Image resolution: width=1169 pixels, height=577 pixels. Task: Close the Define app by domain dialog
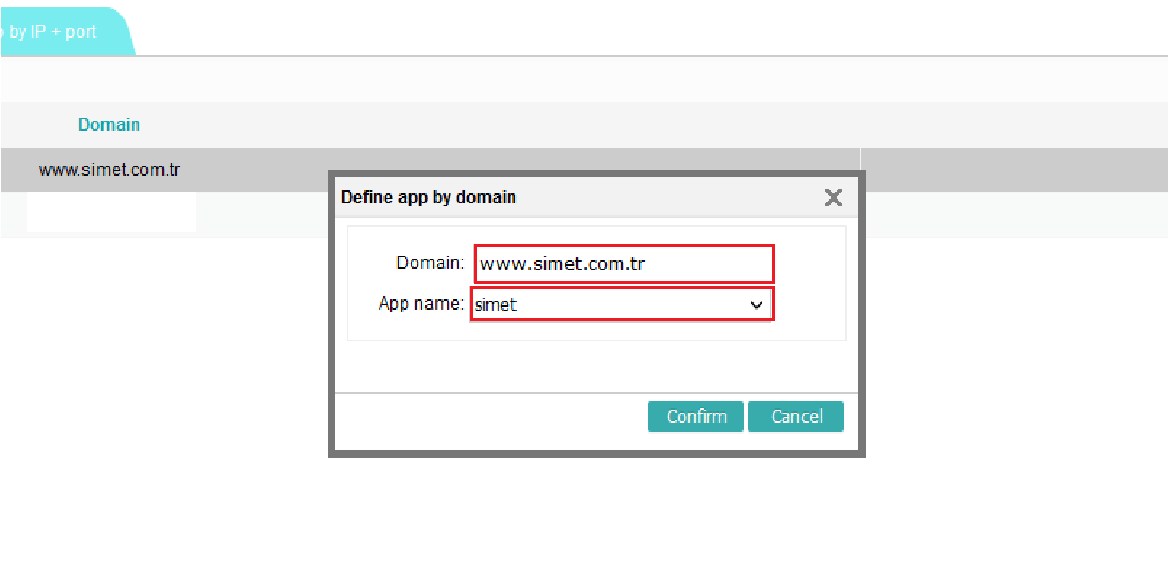pyautogui.click(x=832, y=198)
